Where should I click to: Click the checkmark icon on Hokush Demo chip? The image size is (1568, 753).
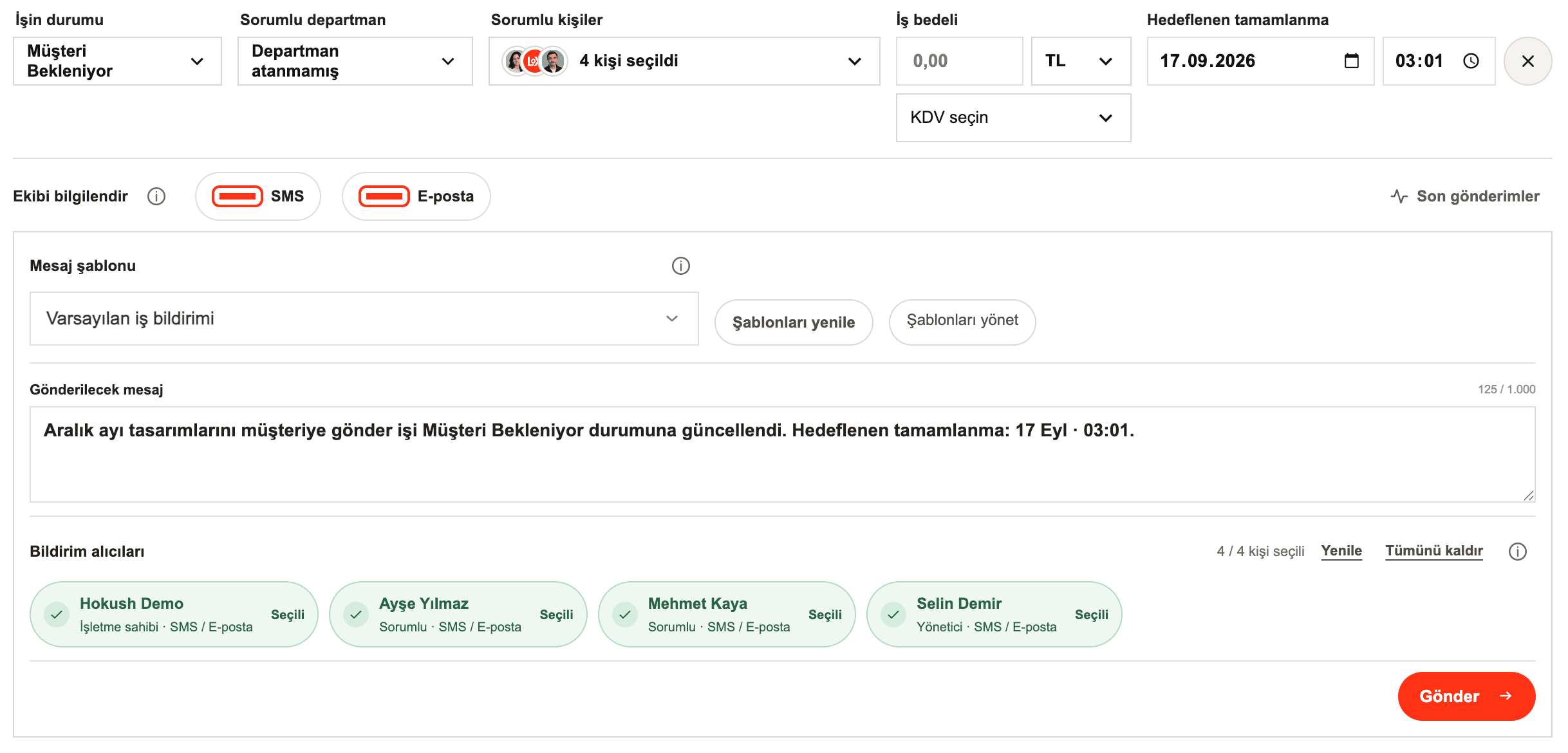pos(57,615)
